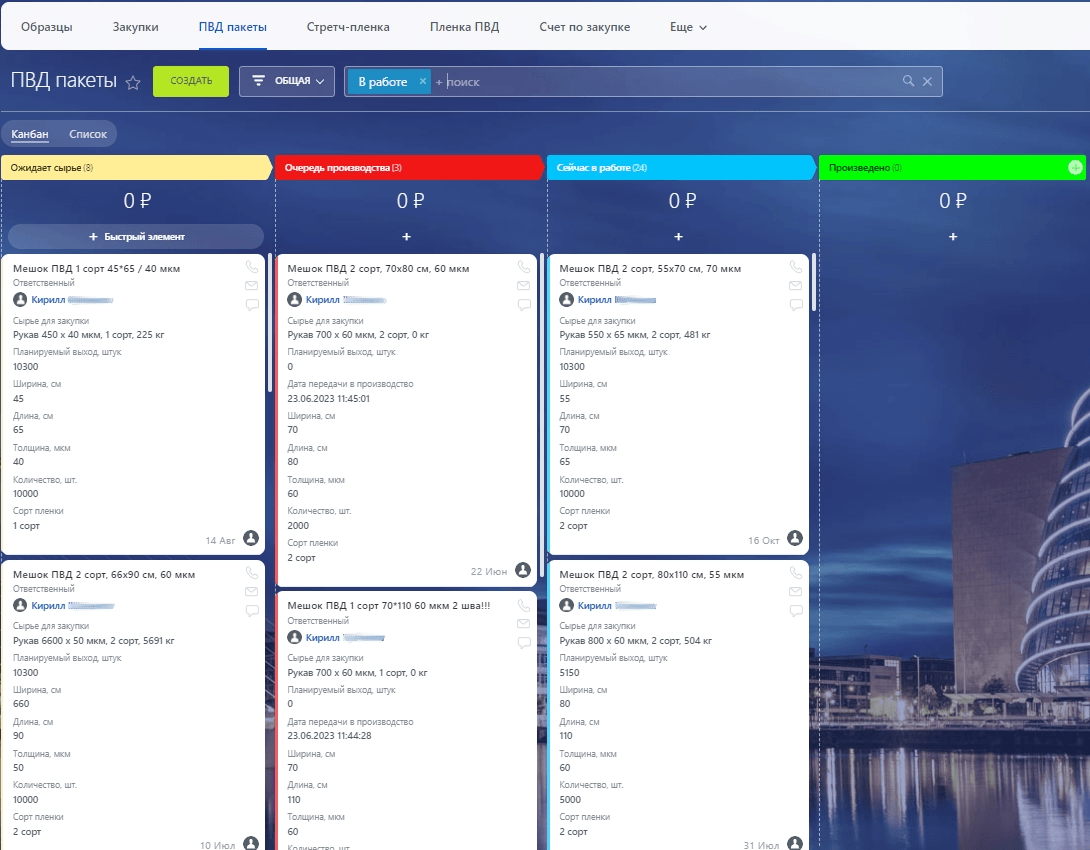Click mail icon on card 'Мешок ПВД 1 сорт 45*65 / 40 мкм'
The image size is (1090, 850).
(x=252, y=286)
